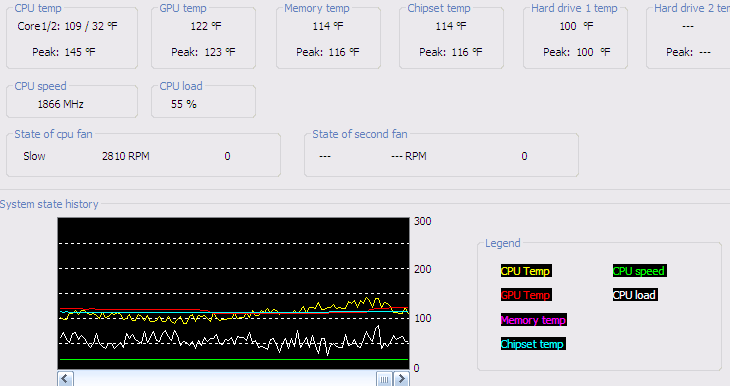Image resolution: width=730 pixels, height=386 pixels.
Task: Click the cpu fan 2810 RPM reading
Action: coord(126,156)
